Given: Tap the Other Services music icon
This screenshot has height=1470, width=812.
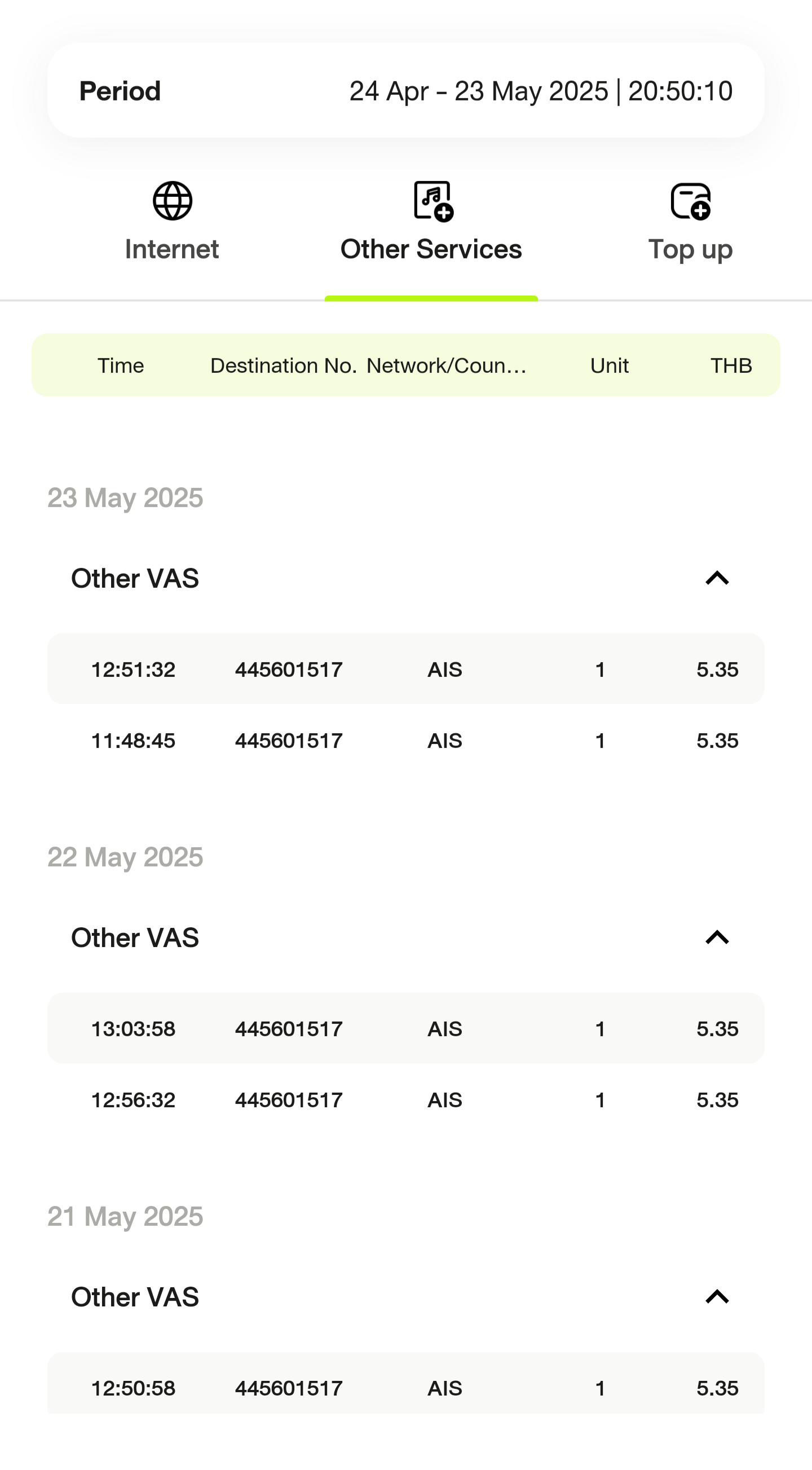Looking at the screenshot, I should (433, 201).
